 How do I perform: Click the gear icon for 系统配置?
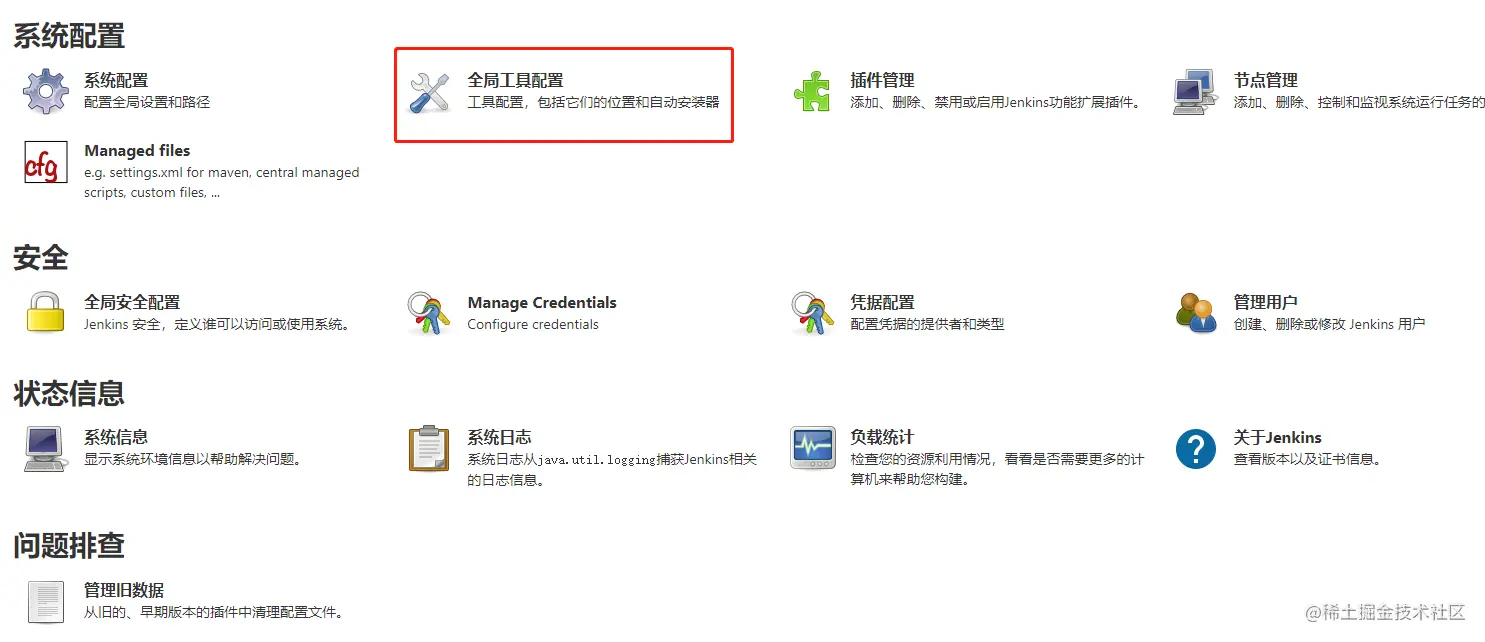point(46,91)
